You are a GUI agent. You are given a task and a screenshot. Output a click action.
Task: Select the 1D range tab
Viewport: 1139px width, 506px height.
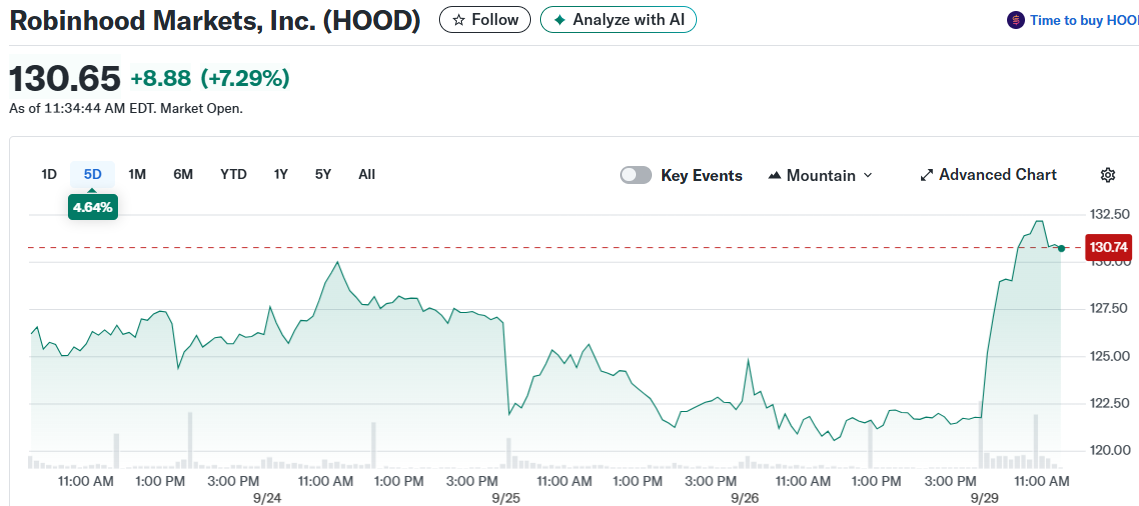[x=49, y=174]
